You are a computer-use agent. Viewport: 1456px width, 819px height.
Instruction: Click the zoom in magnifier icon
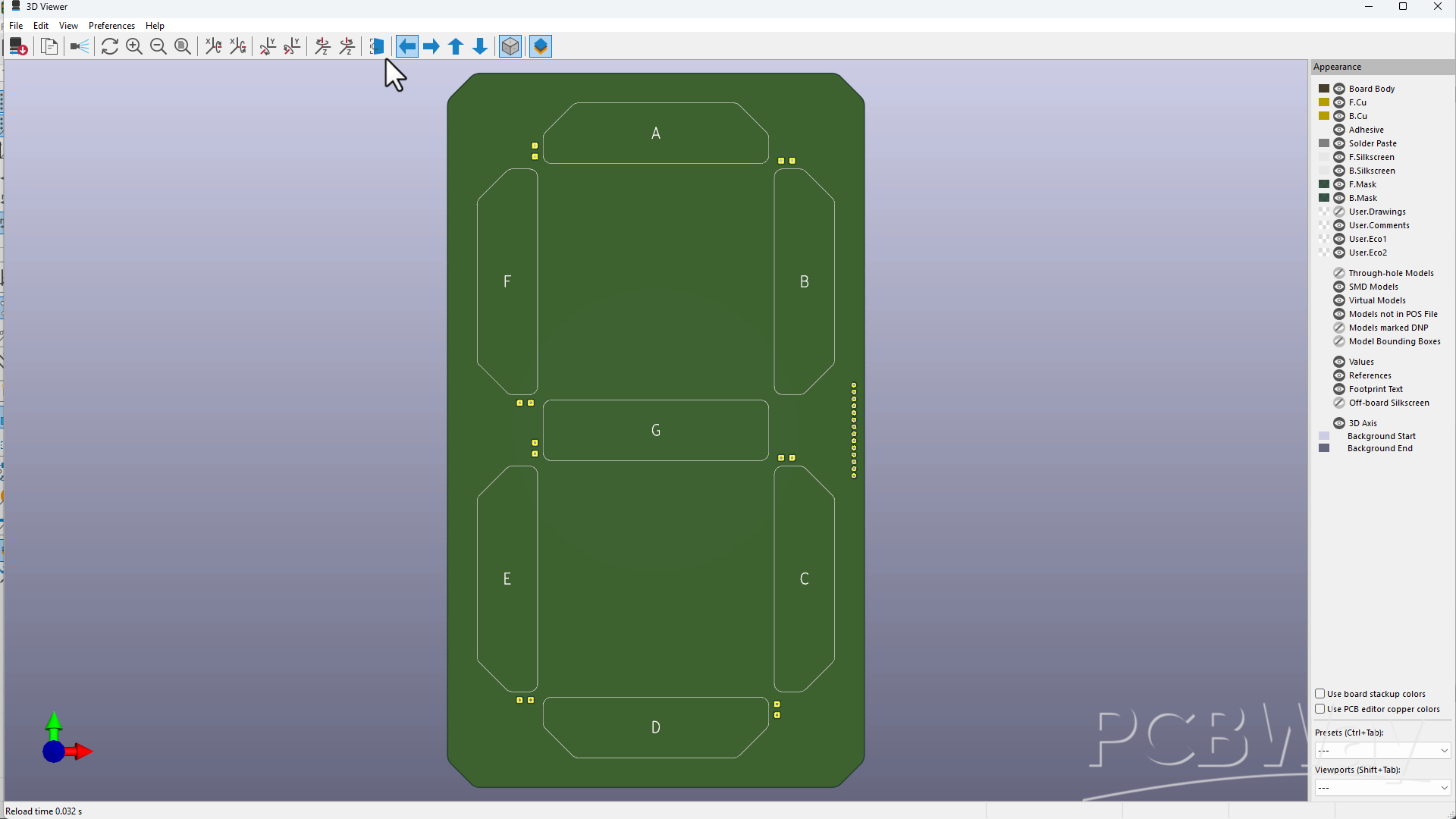pos(134,47)
